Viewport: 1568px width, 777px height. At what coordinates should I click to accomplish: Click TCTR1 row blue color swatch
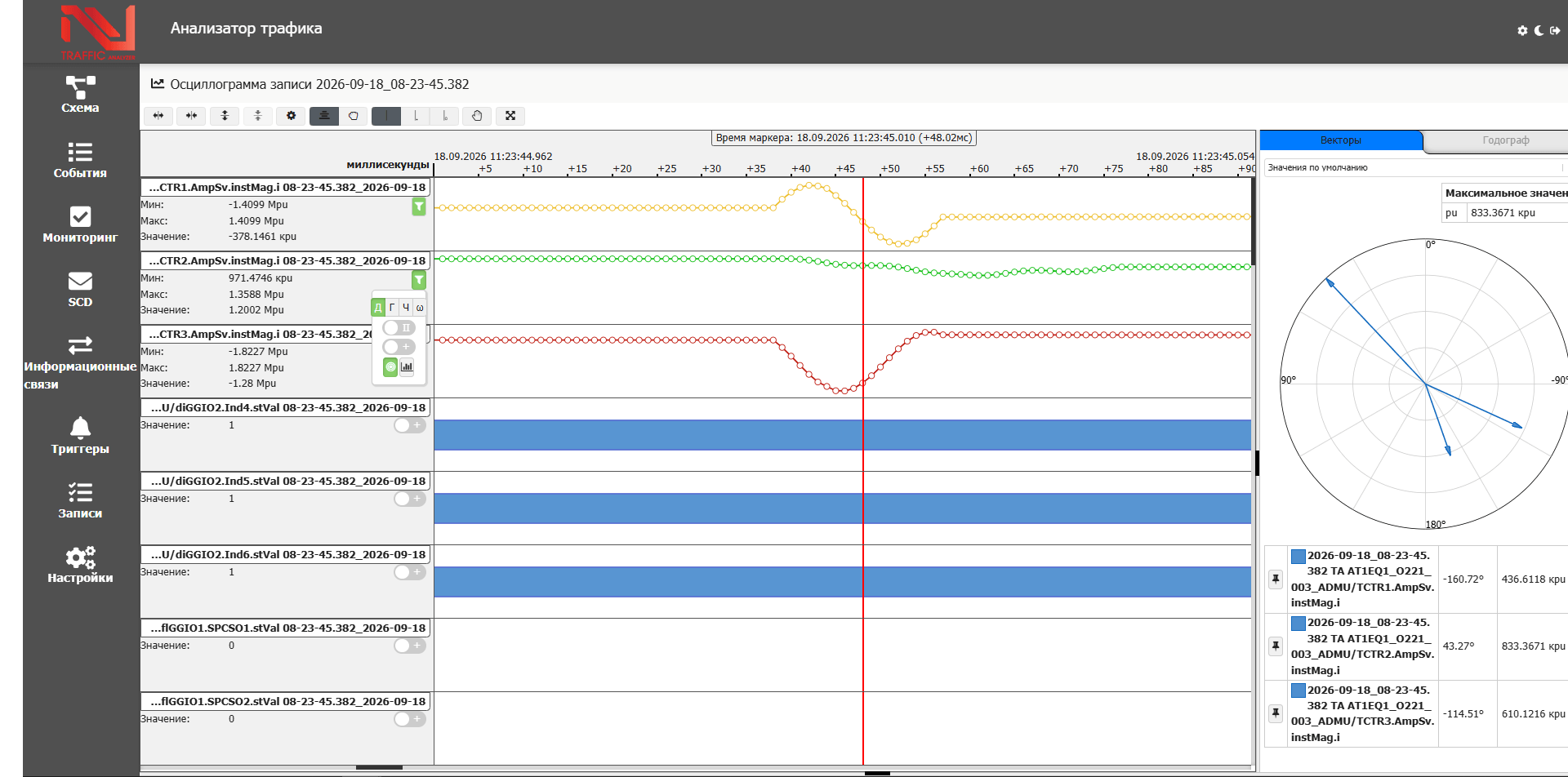1298,557
